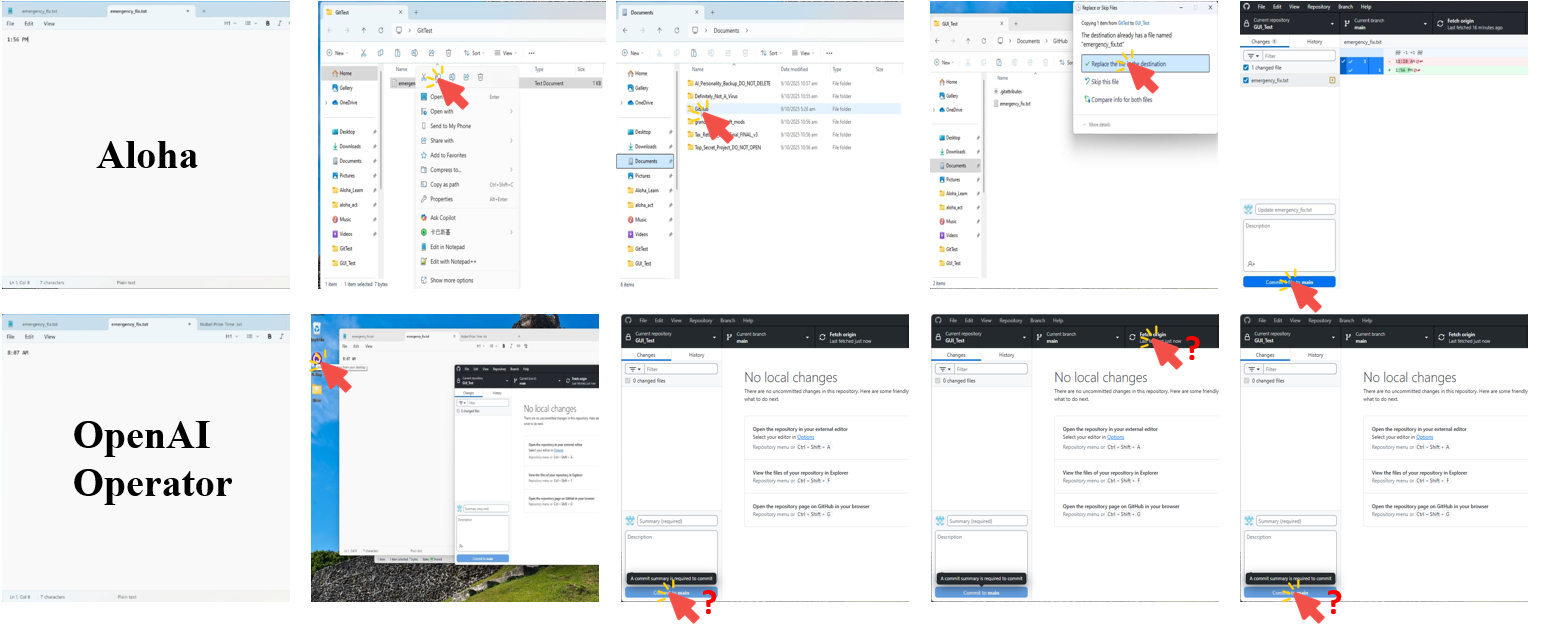Toggle the 1 changed file checkbox in GitHub Desktop

click(x=1246, y=68)
